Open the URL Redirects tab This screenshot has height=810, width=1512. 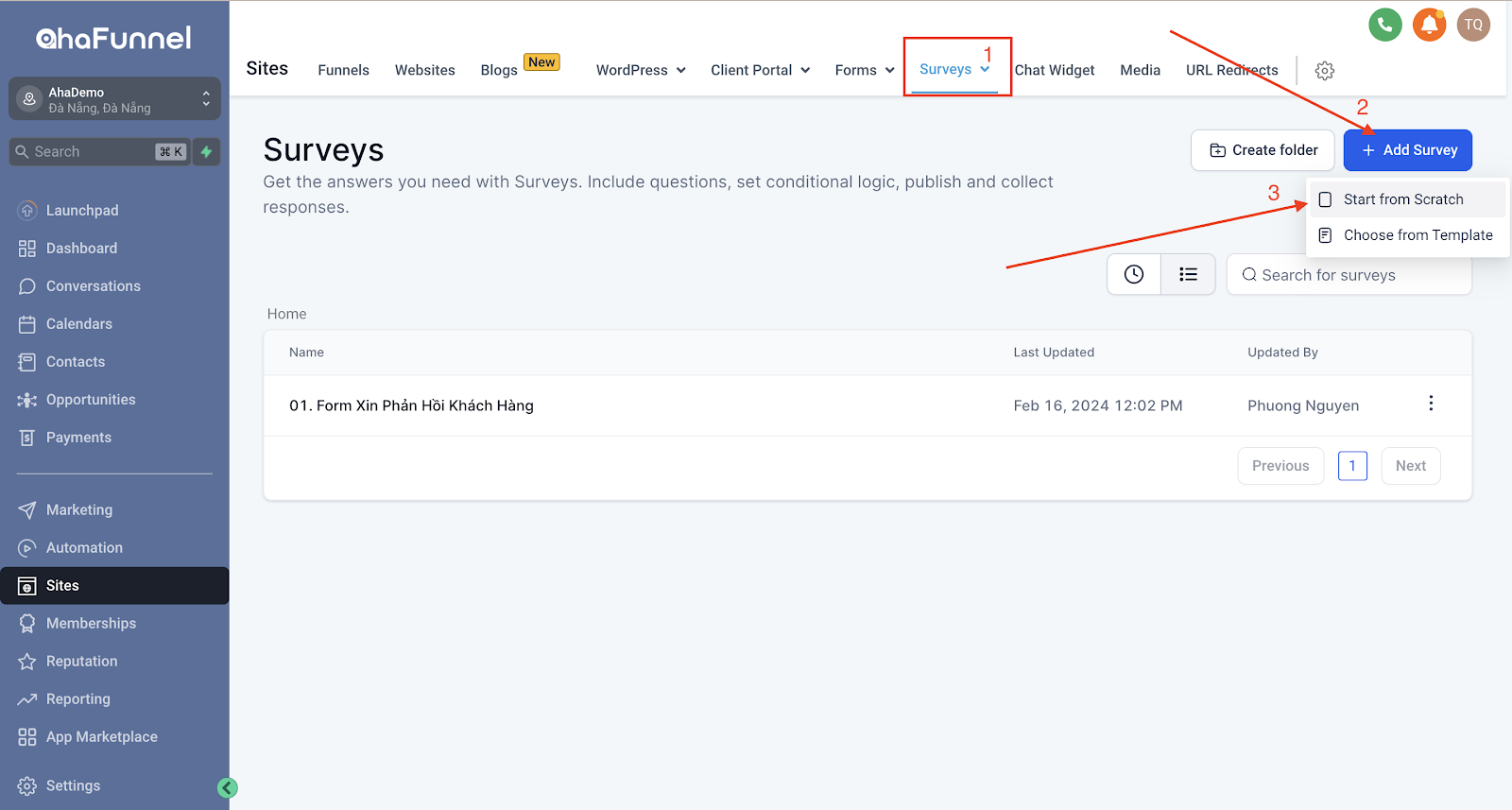click(1231, 70)
